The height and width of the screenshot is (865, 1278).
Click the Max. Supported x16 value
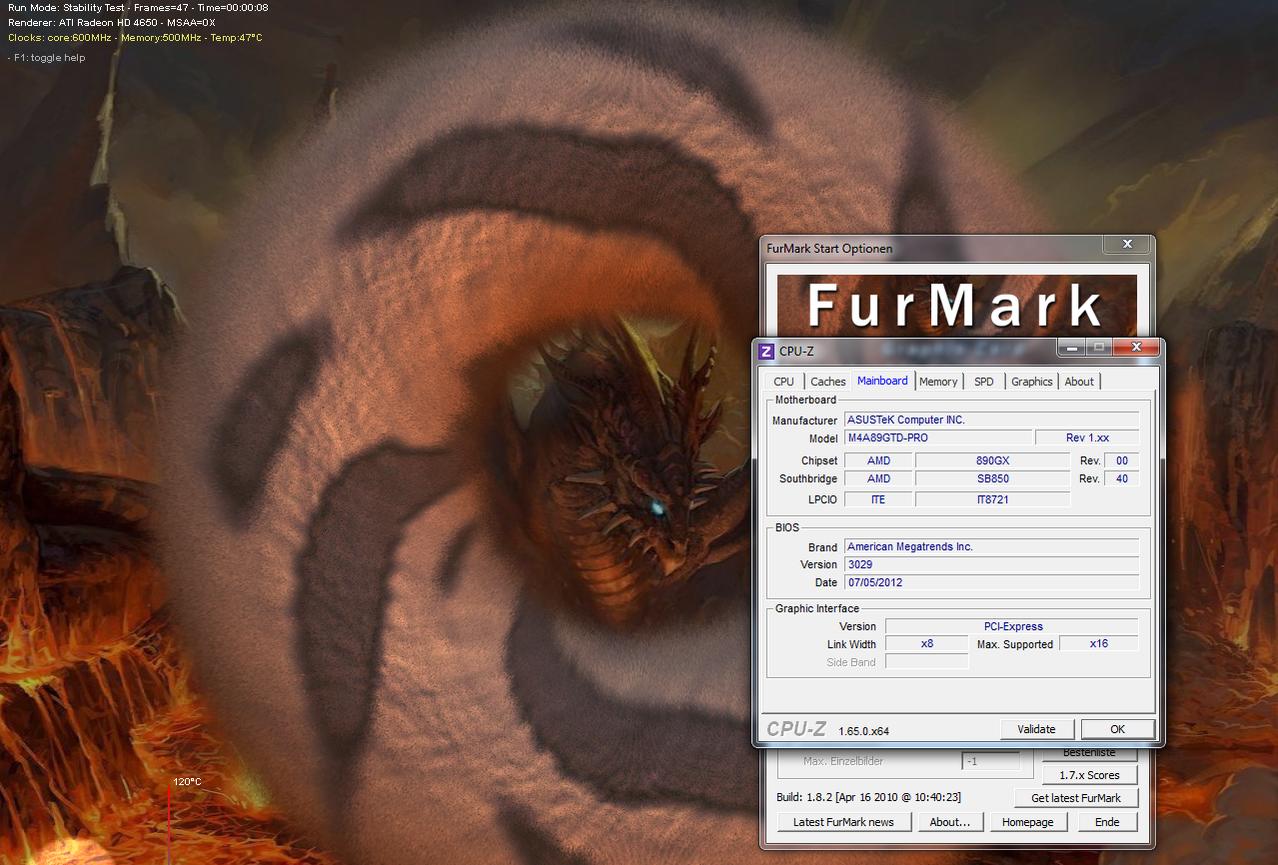pos(1099,644)
